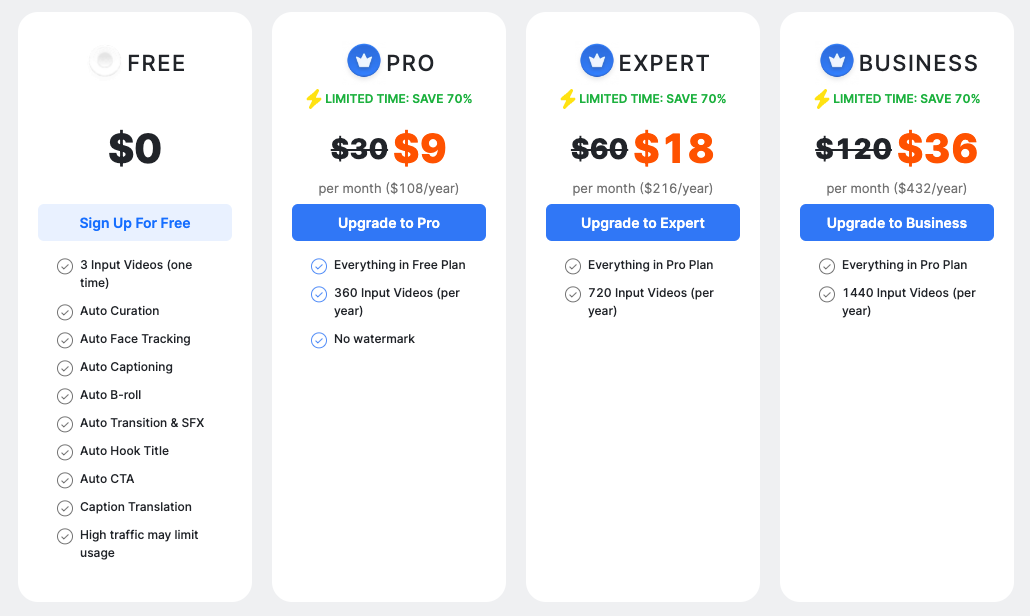
Task: Click the lightning bolt in Business card
Action: pyautogui.click(x=821, y=99)
